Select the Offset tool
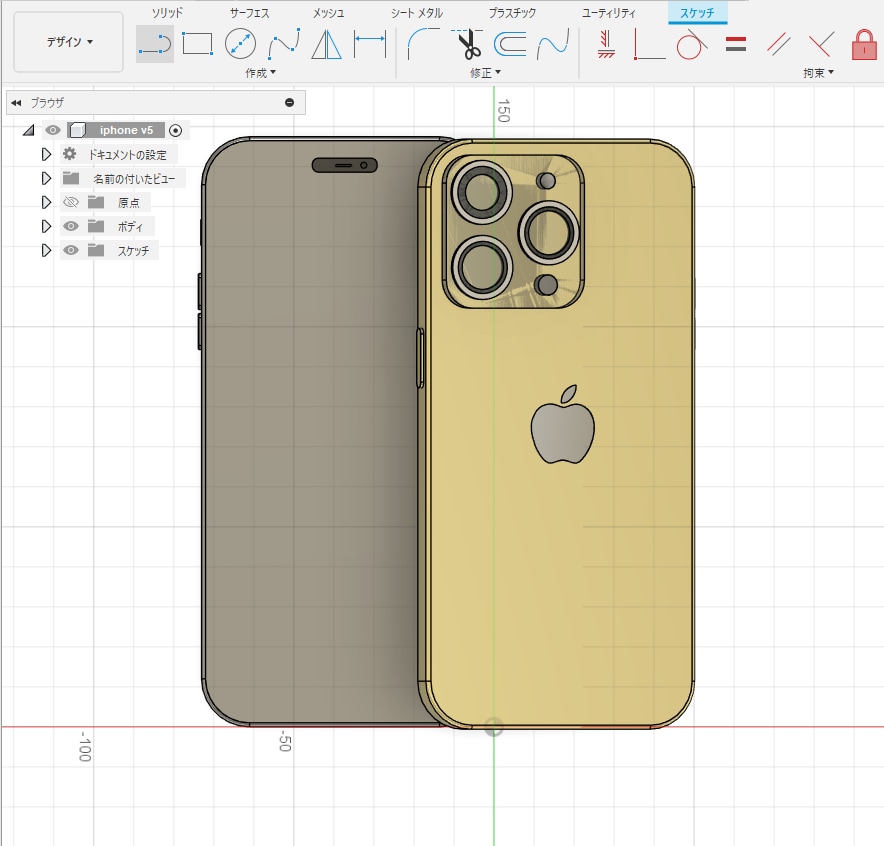 510,44
